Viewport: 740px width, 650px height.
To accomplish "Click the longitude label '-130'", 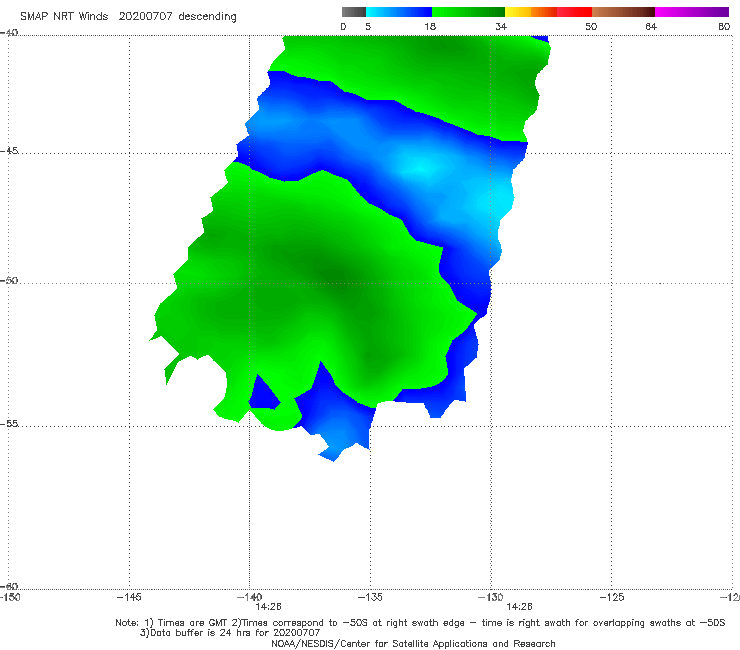I will click(x=490, y=597).
